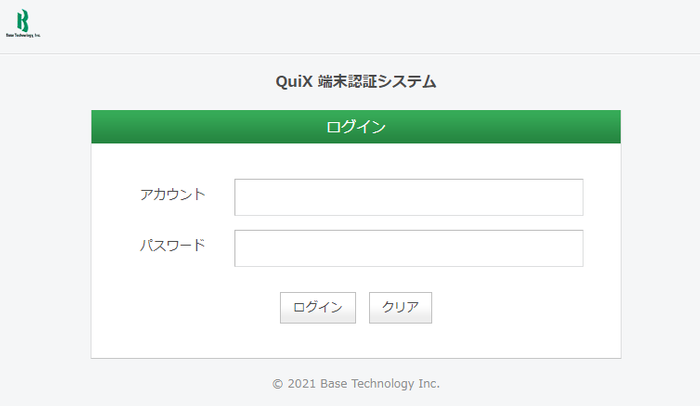
Task: Click the copyright symbol in the footer
Action: pos(277,383)
